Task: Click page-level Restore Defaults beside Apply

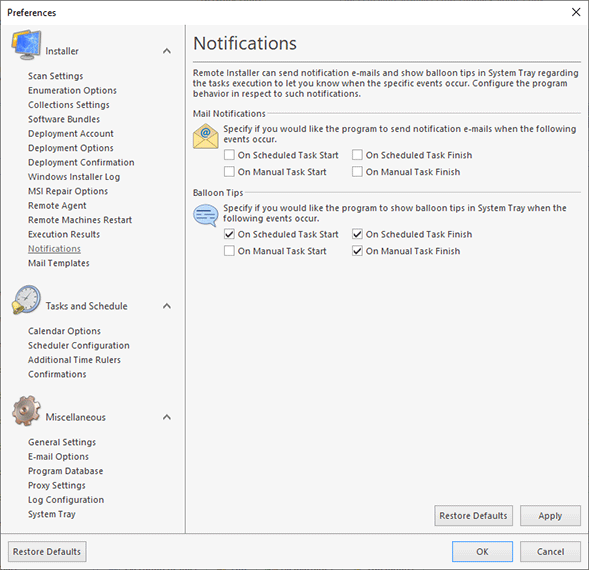Action: pyautogui.click(x=473, y=516)
